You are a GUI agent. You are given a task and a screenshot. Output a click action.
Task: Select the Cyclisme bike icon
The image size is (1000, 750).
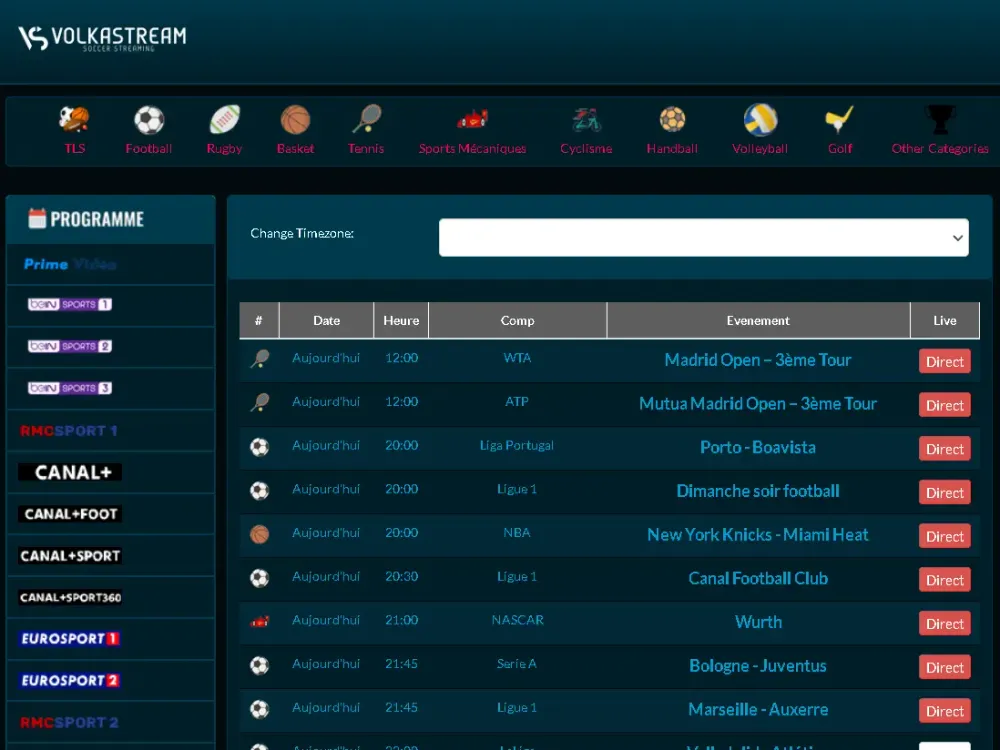click(x=587, y=119)
